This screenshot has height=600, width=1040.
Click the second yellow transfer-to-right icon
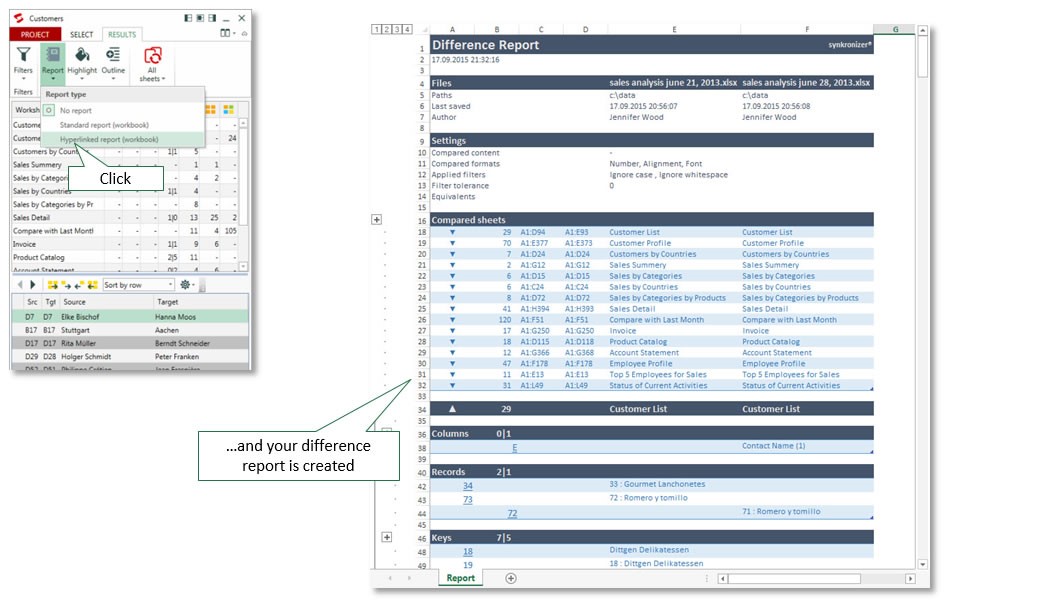[66, 284]
